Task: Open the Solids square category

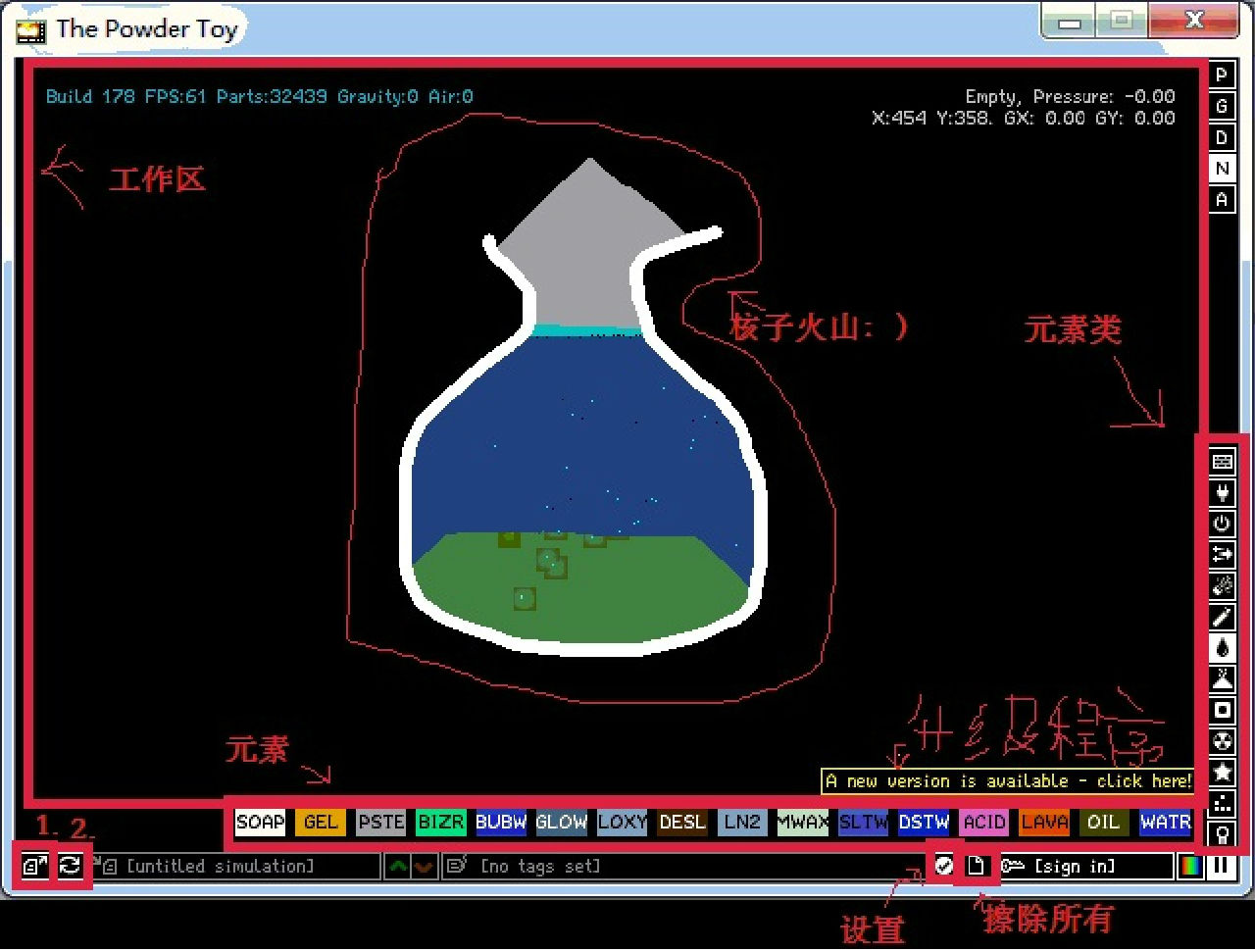Action: (x=1222, y=710)
